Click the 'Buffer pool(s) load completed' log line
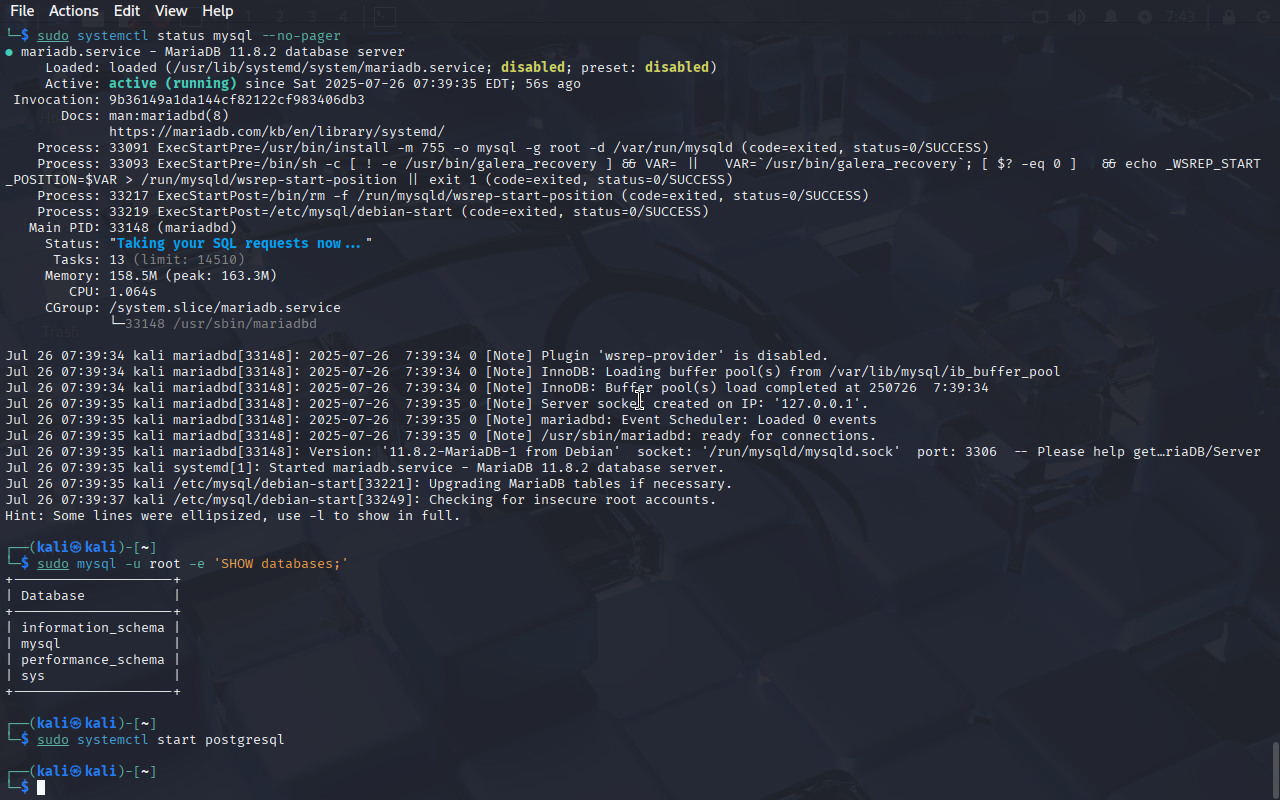The image size is (1280, 800). (x=497, y=388)
